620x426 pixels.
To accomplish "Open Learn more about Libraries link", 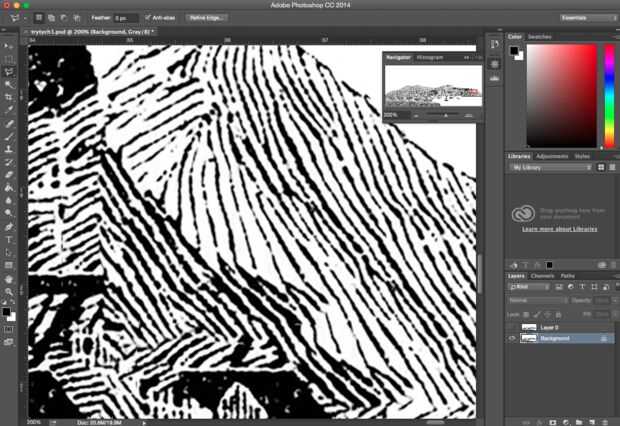I will pos(560,229).
